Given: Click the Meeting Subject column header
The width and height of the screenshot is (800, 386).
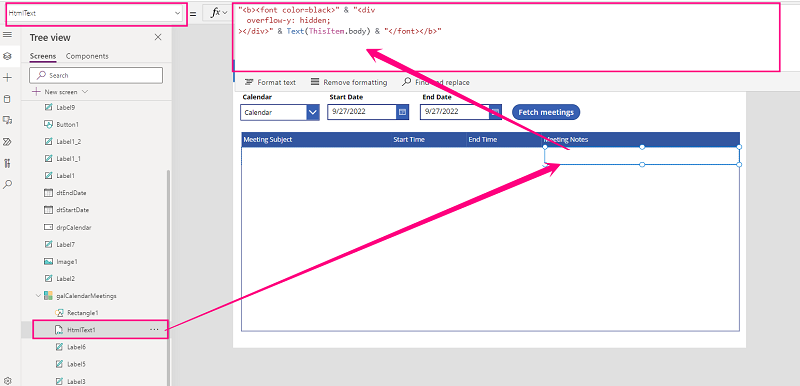Looking at the screenshot, I should pyautogui.click(x=268, y=140).
